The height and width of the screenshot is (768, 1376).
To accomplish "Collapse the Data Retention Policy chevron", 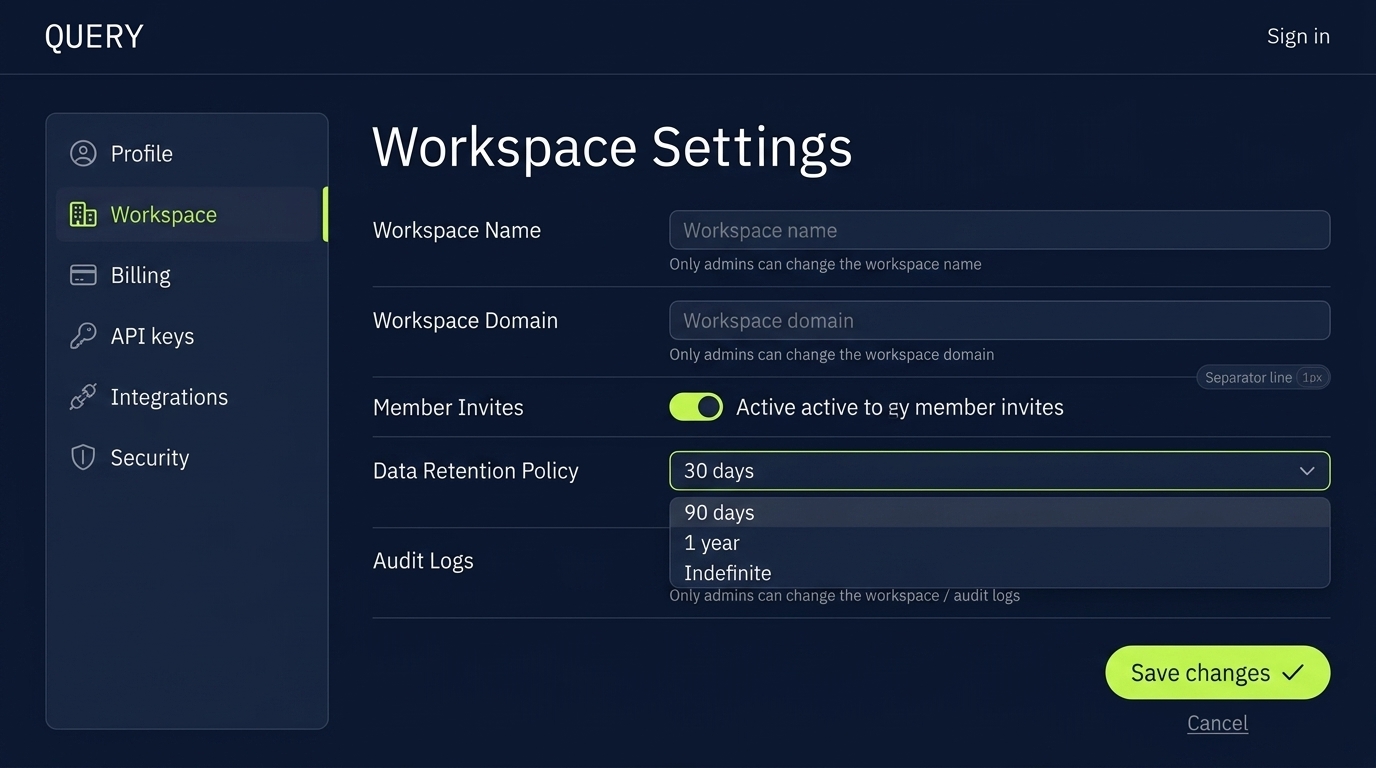I will coord(1307,471).
